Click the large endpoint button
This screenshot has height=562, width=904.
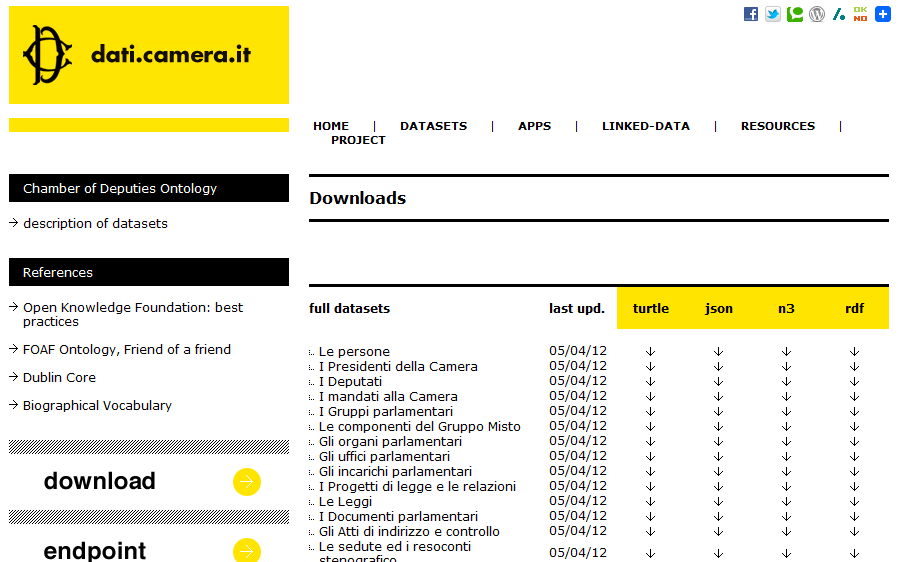pos(149,550)
